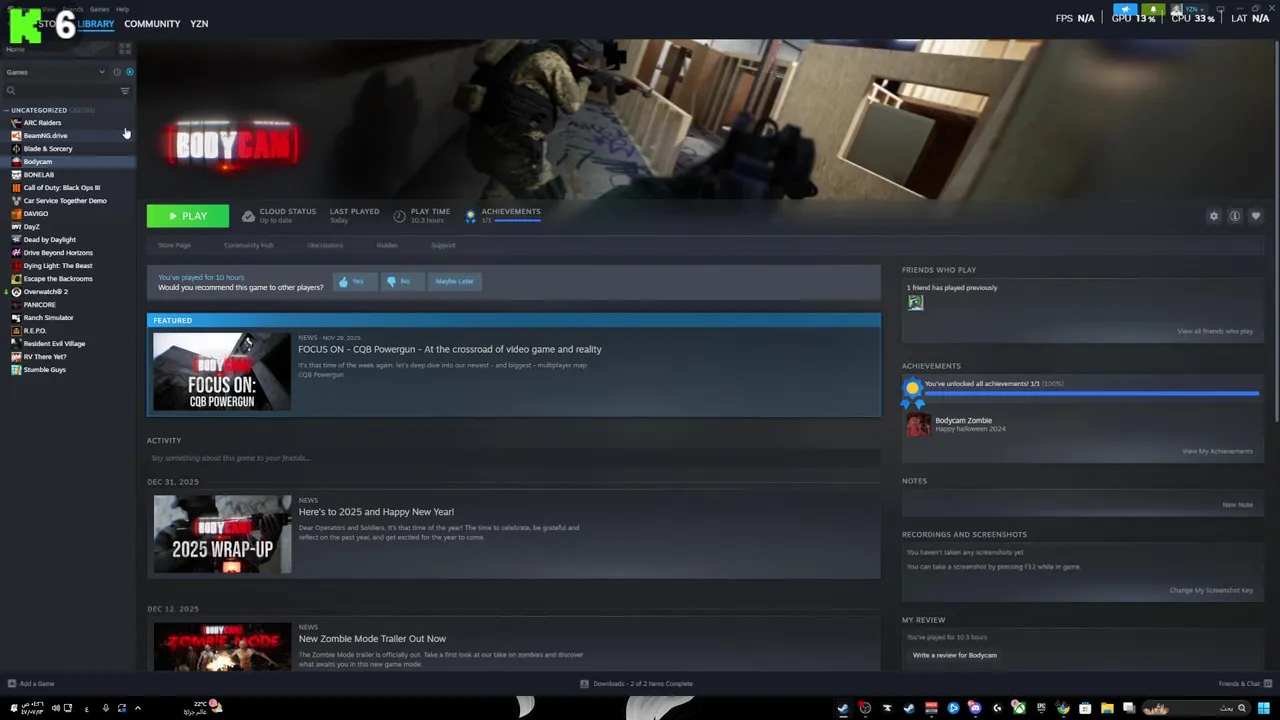The image size is (1280, 720).
Task: Switch to collections grid view icon
Action: (x=125, y=49)
